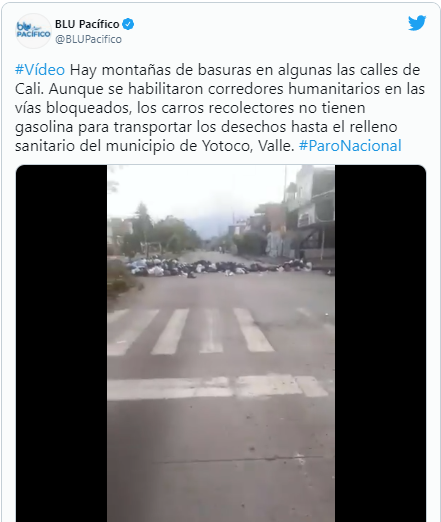Click the left black bar of the video
This screenshot has height=522, width=441.
pos(61,343)
